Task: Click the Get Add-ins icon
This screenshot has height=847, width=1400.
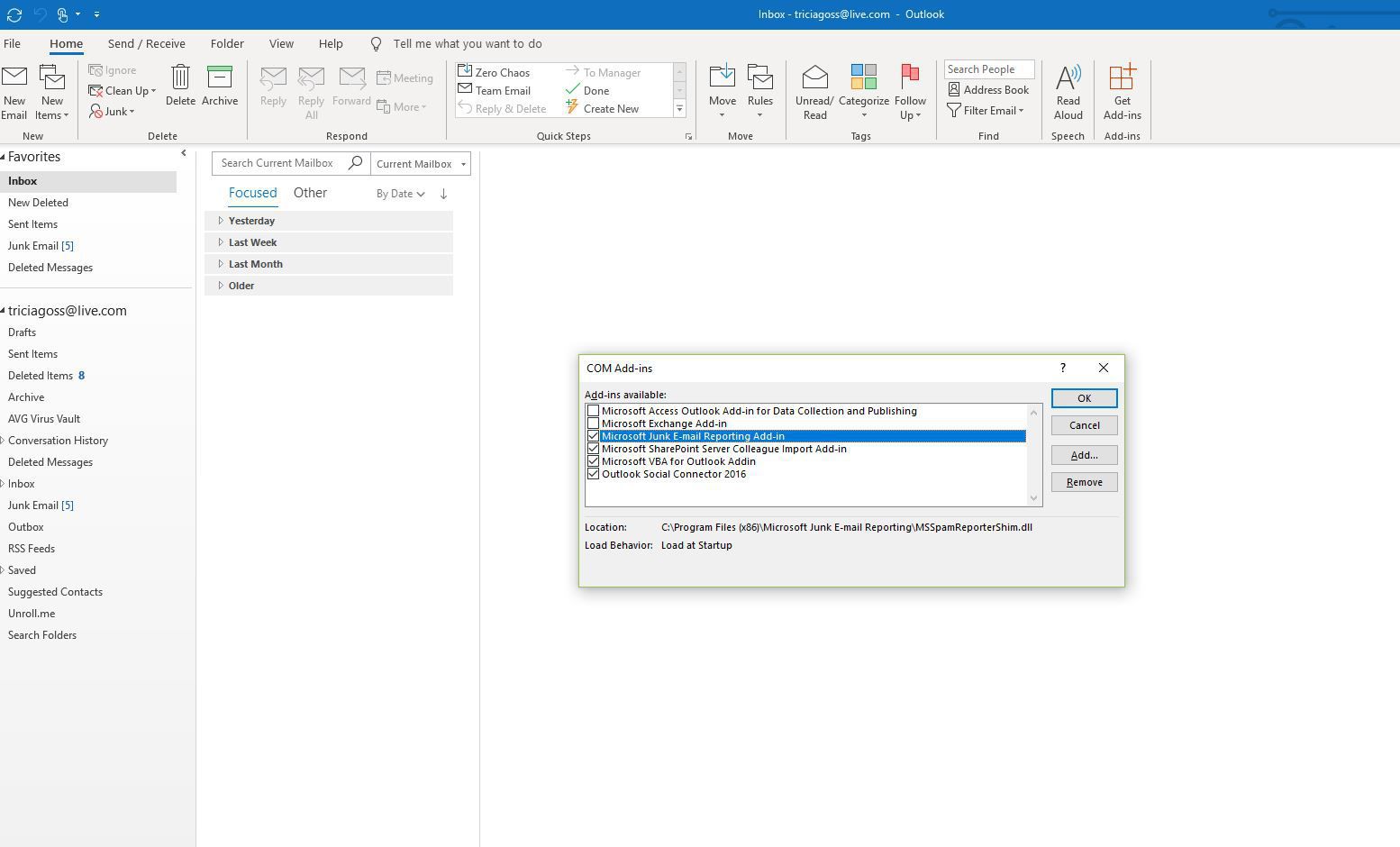Action: (x=1123, y=77)
